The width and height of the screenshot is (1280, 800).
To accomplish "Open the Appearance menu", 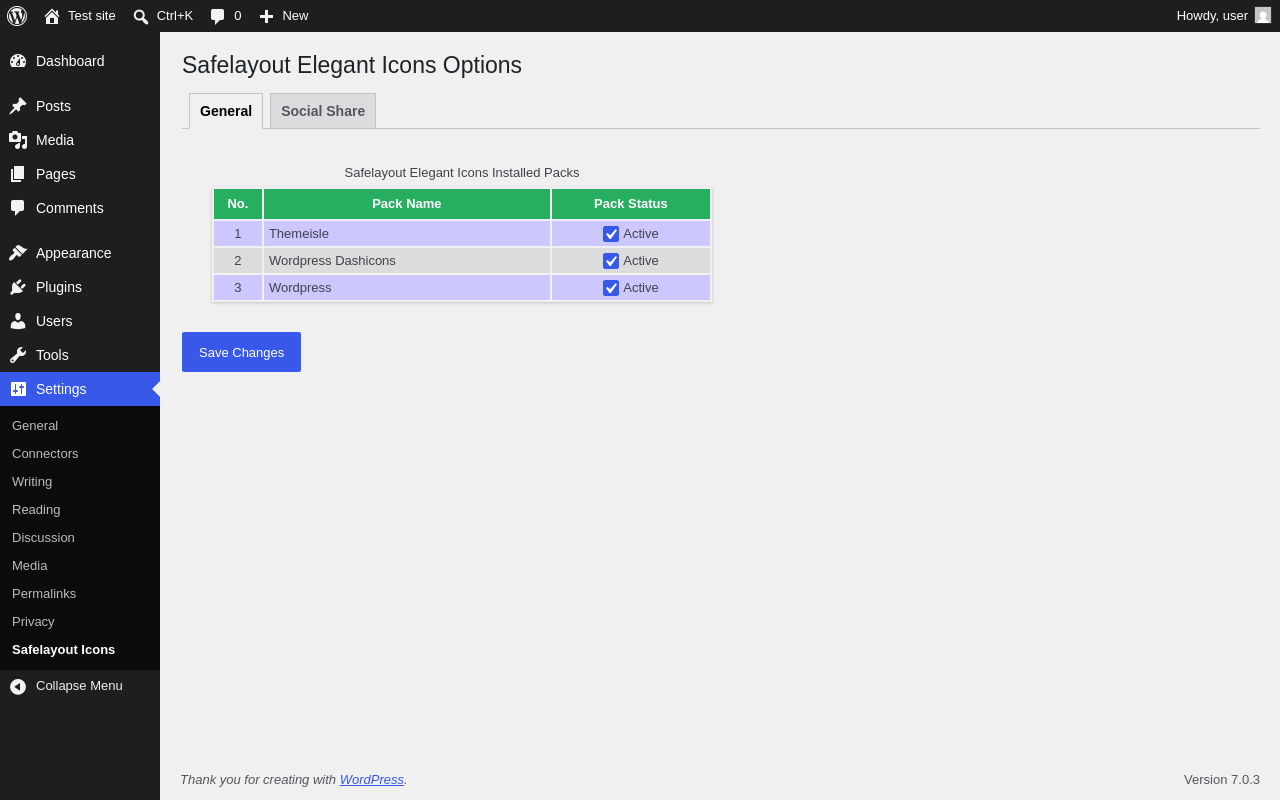I will (80, 253).
